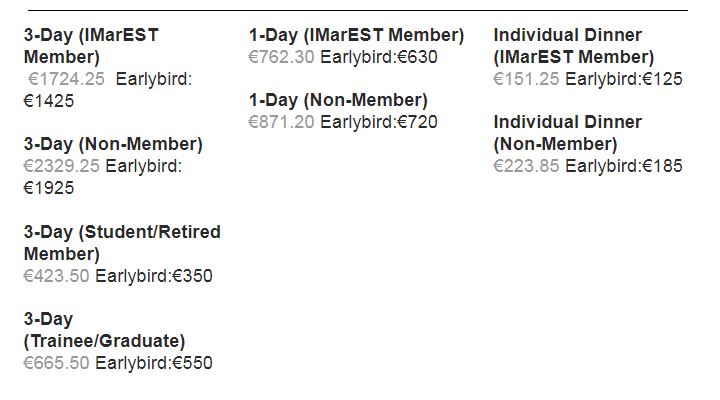Click the 1-Day (IMarEST Member) heading

[x=356, y=35]
